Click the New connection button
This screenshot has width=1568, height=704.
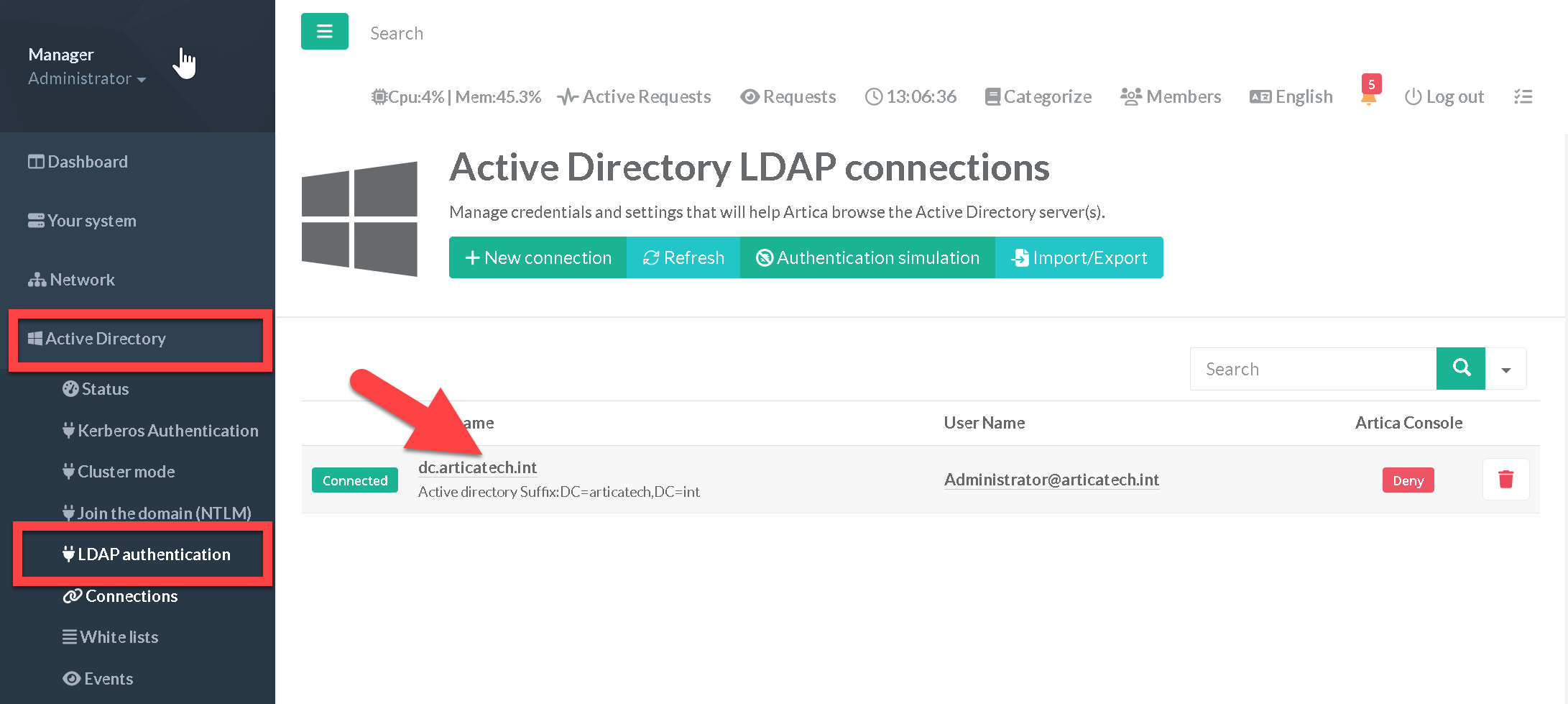tap(538, 257)
